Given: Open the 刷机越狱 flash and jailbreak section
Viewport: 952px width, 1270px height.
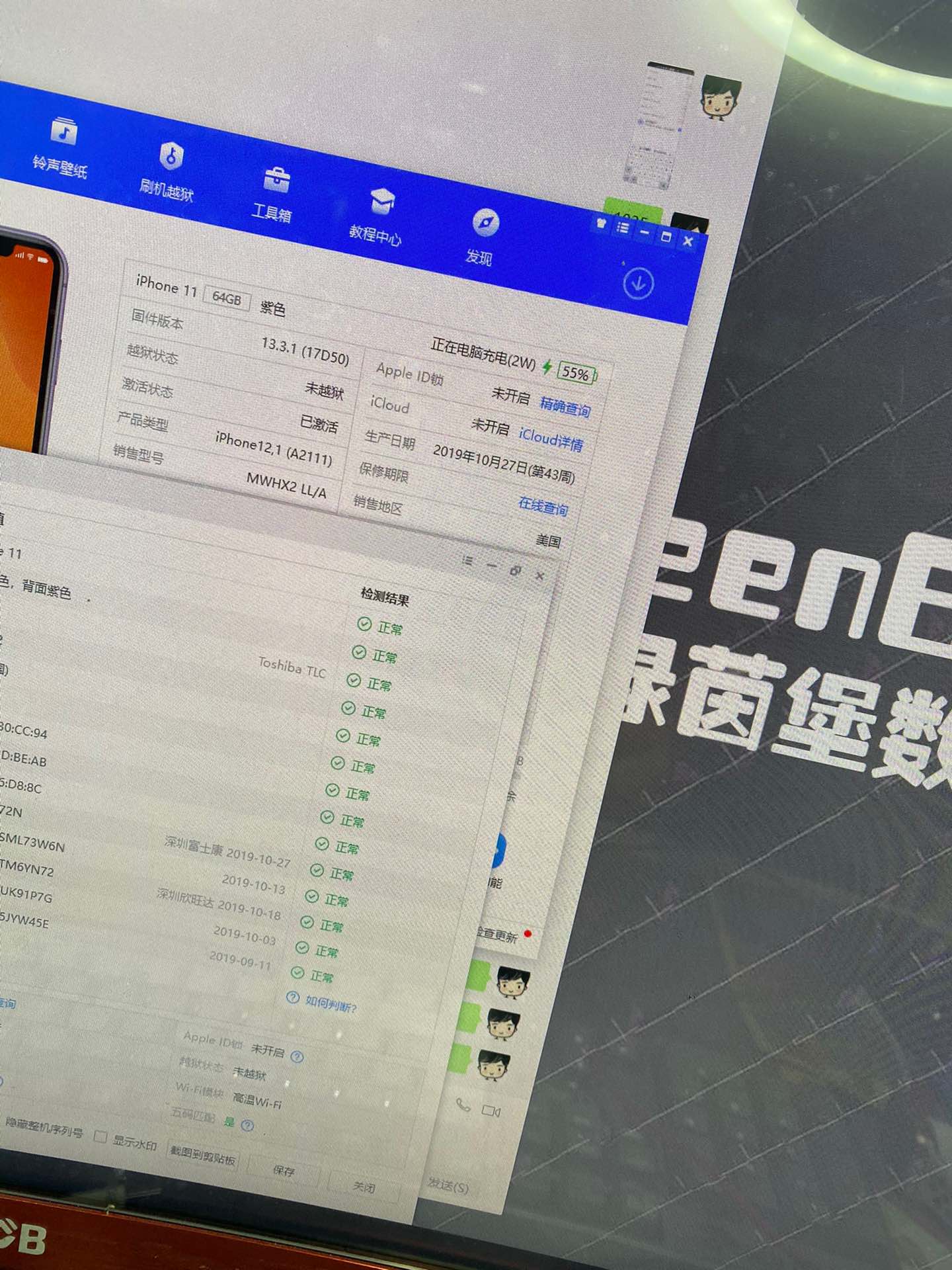Looking at the screenshot, I should (167, 173).
